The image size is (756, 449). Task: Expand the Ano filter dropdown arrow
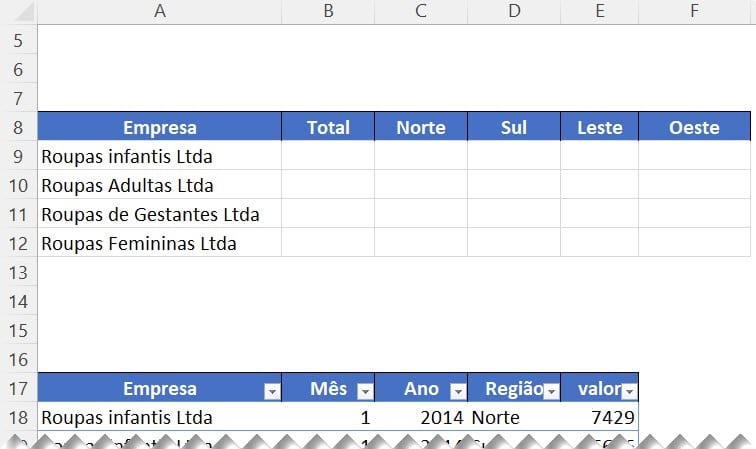coord(457,391)
